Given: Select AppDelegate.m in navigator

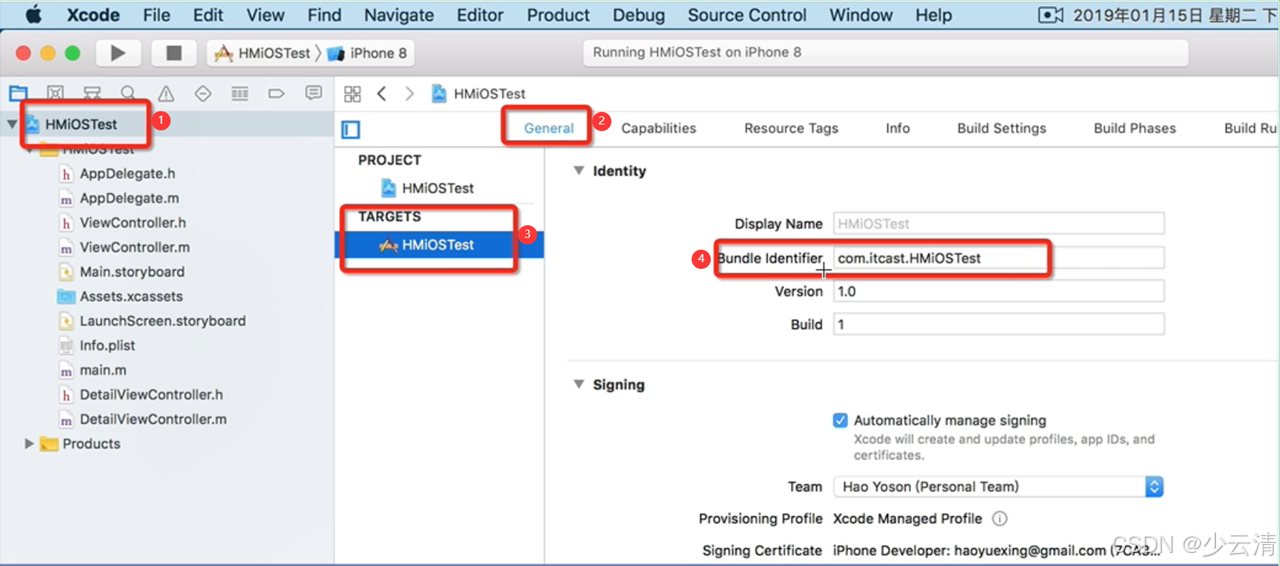Looking at the screenshot, I should tap(129, 198).
